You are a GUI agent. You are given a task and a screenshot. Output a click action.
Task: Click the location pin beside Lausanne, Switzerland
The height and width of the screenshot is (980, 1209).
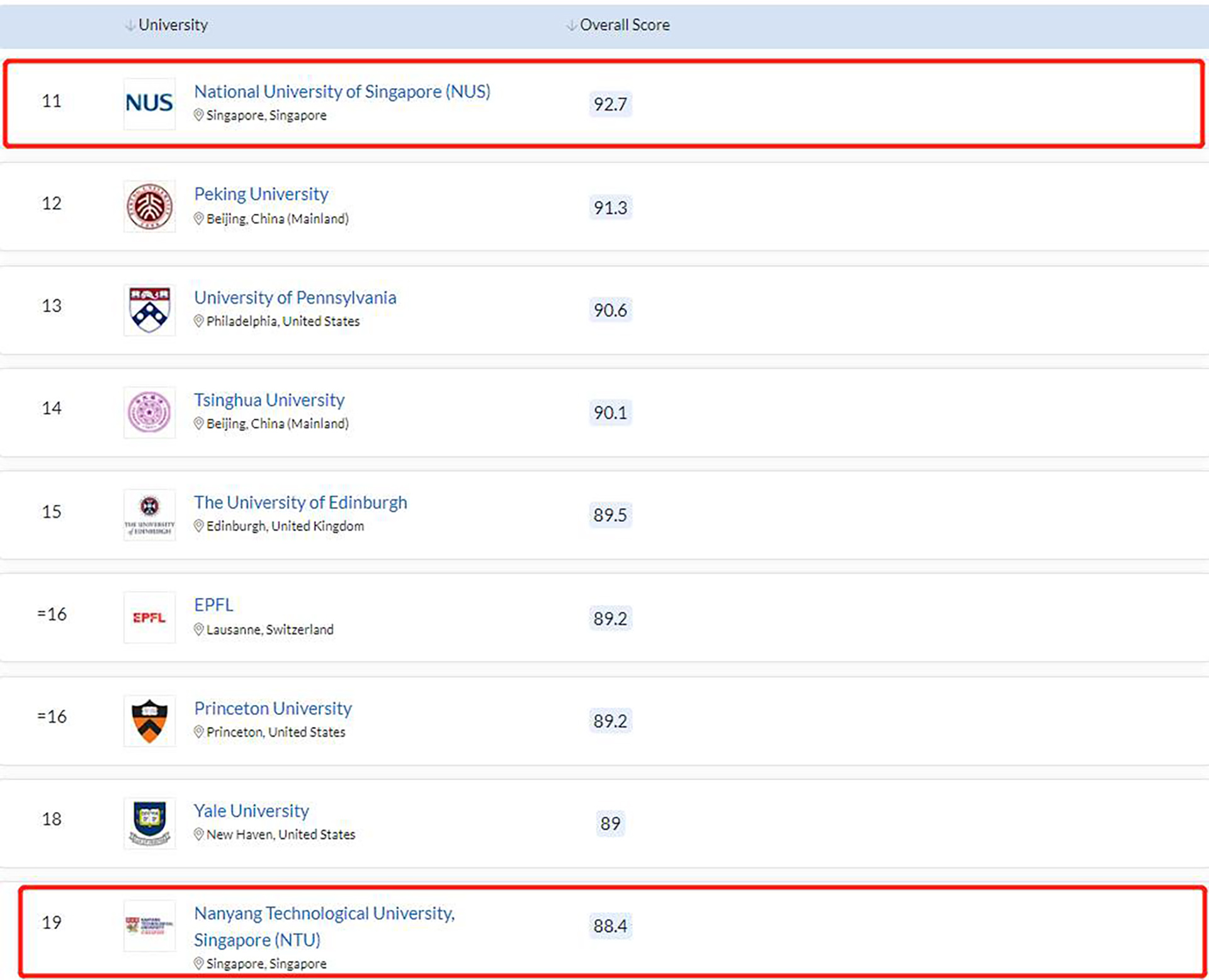point(198,629)
